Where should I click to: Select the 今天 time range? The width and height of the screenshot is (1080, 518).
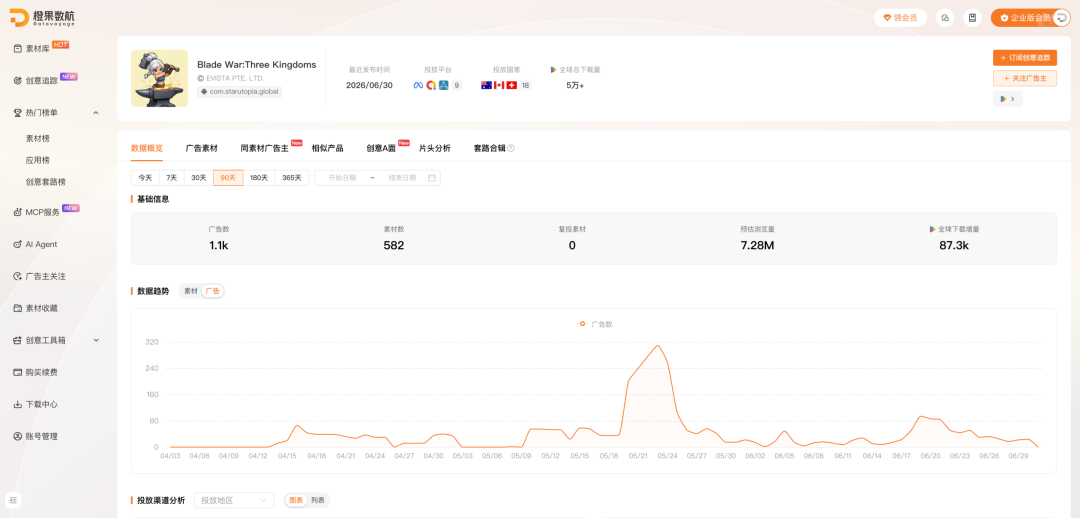pos(145,178)
